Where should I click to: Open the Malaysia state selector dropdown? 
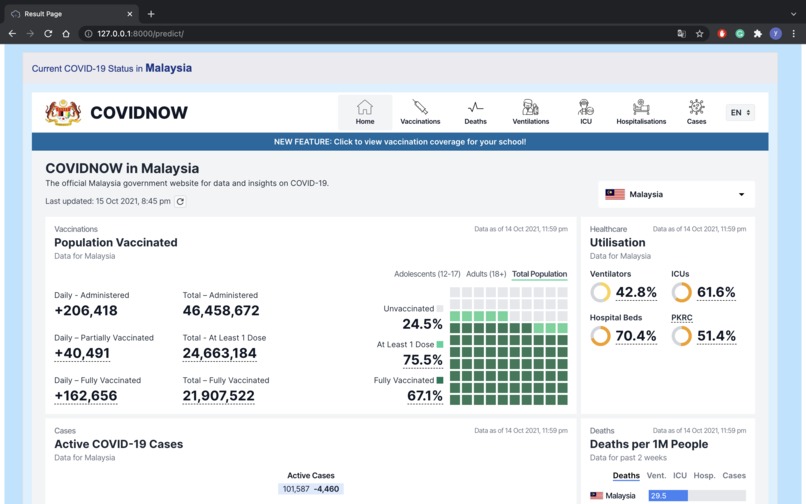[x=676, y=194]
